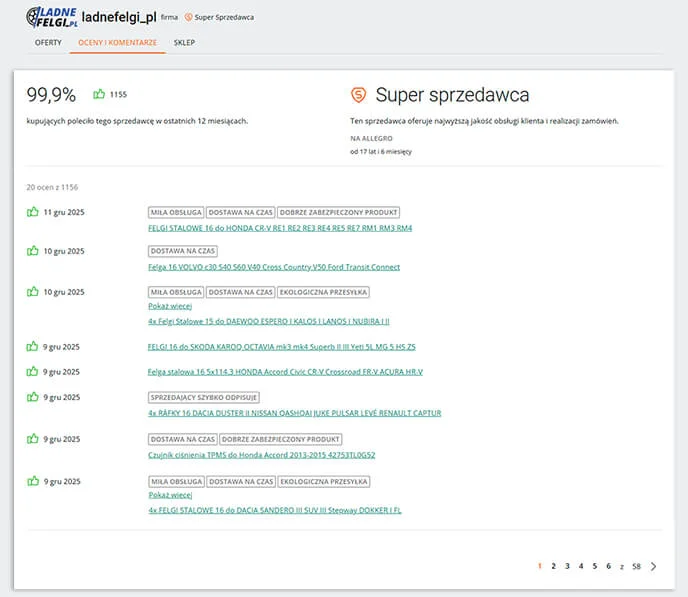Expand Pokaż więcej under Dacia Sandero review
The height and width of the screenshot is (597, 688).
point(170,495)
